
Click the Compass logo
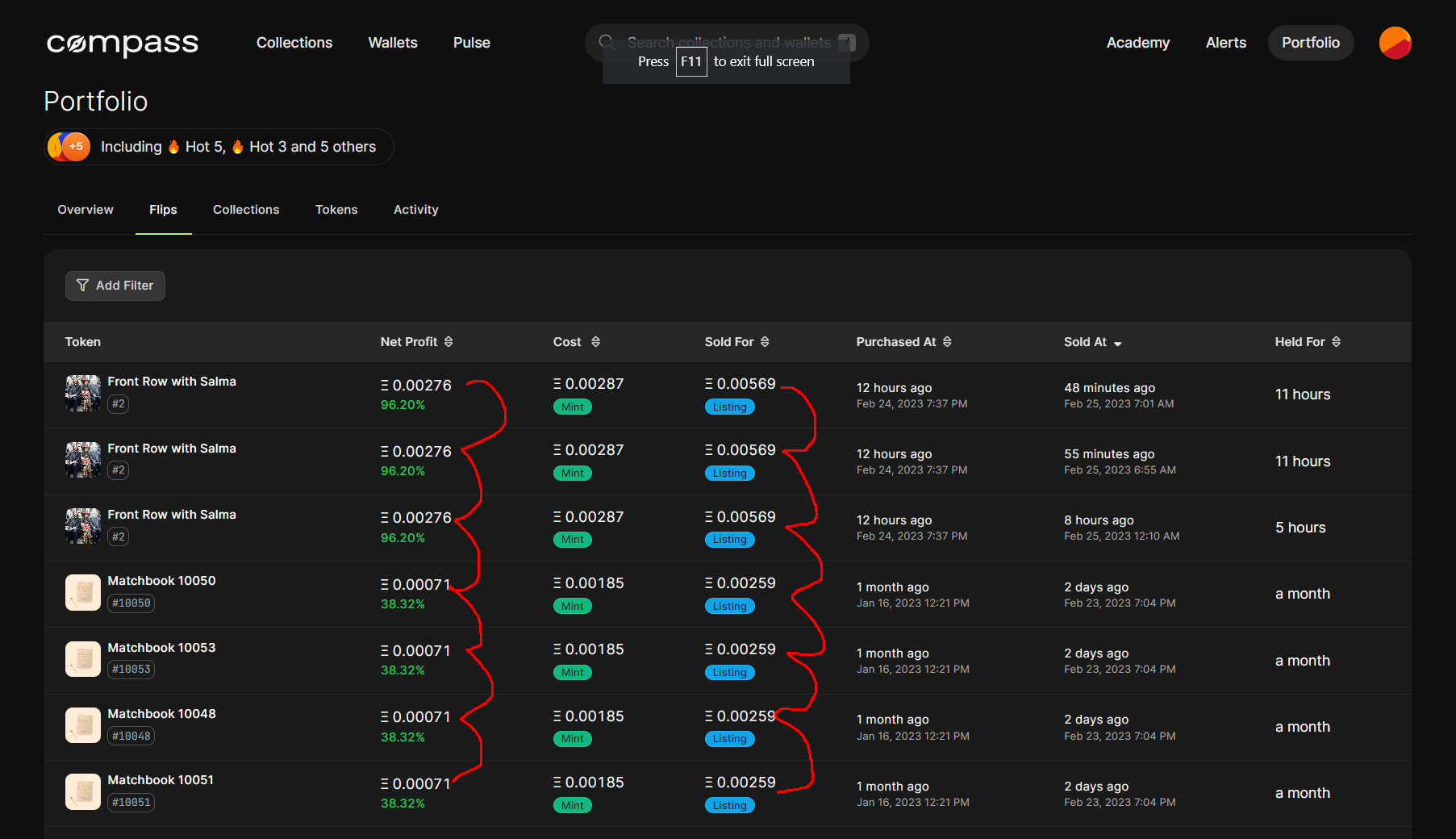pyautogui.click(x=122, y=44)
